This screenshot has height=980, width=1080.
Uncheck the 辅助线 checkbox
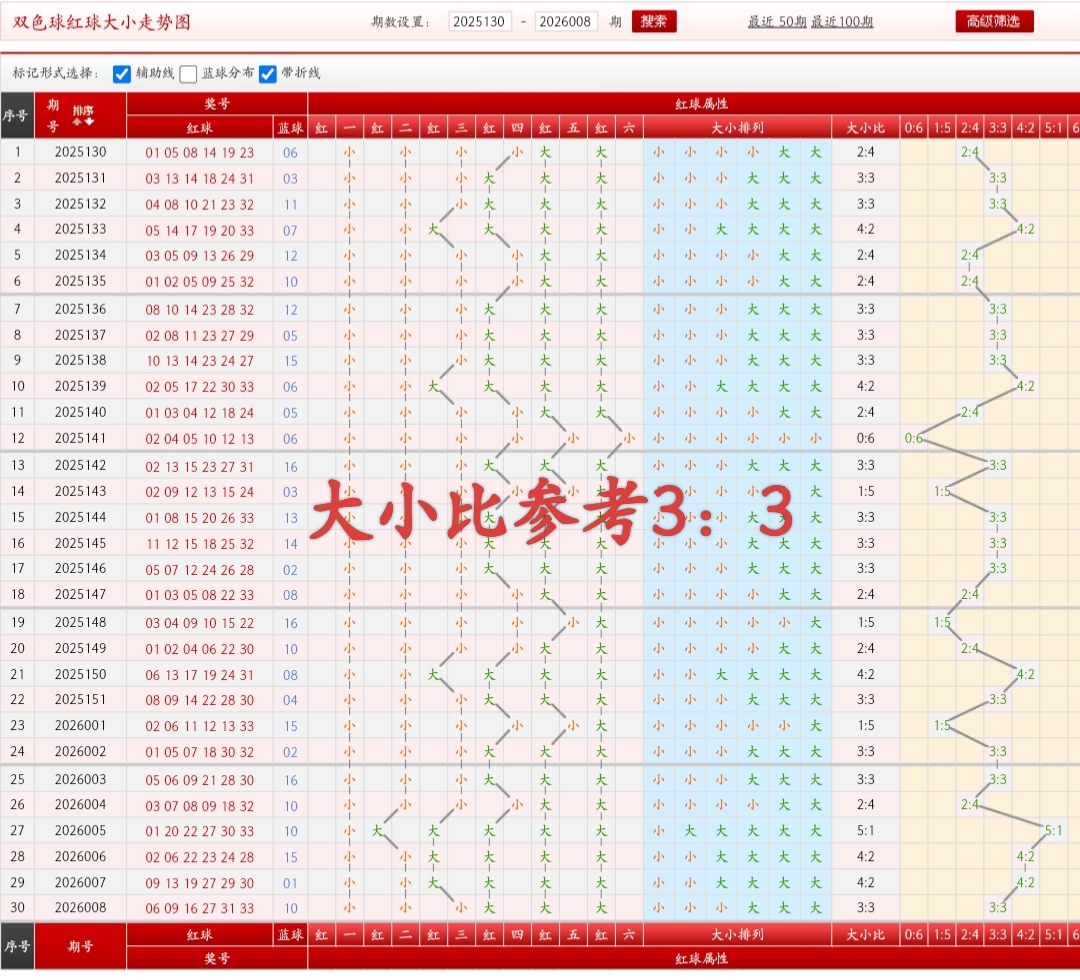pos(122,74)
